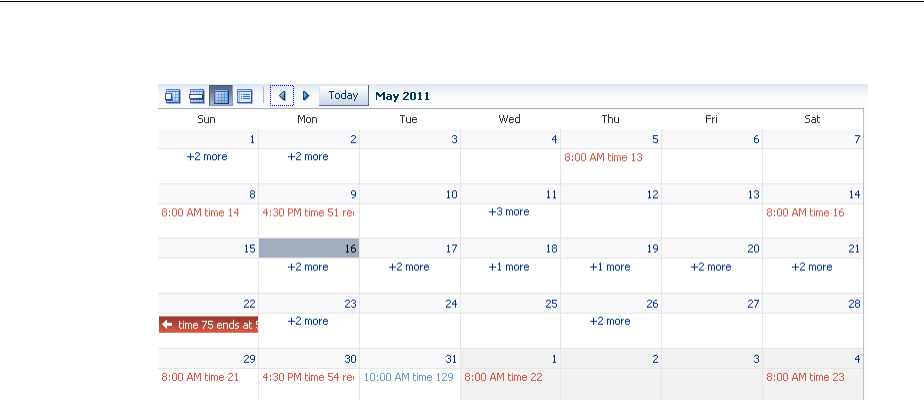Screen dimensions: 924x400
Task: Open '4:30 PM time 51' event on May 9
Action: pyautogui.click(x=308, y=212)
